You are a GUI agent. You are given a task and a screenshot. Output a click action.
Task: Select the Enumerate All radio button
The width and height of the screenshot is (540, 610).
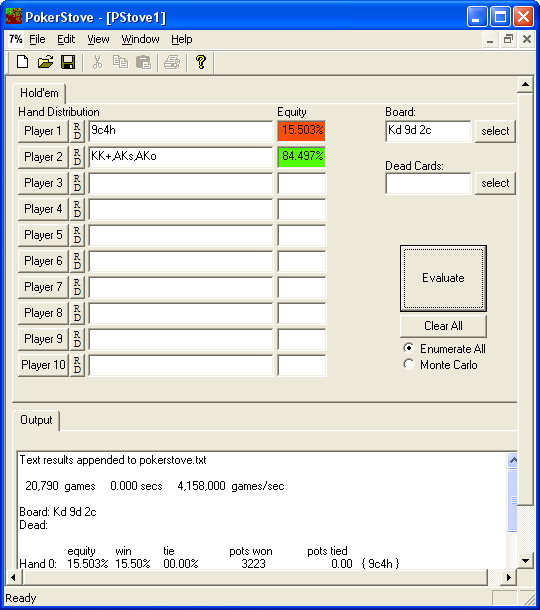click(x=409, y=348)
